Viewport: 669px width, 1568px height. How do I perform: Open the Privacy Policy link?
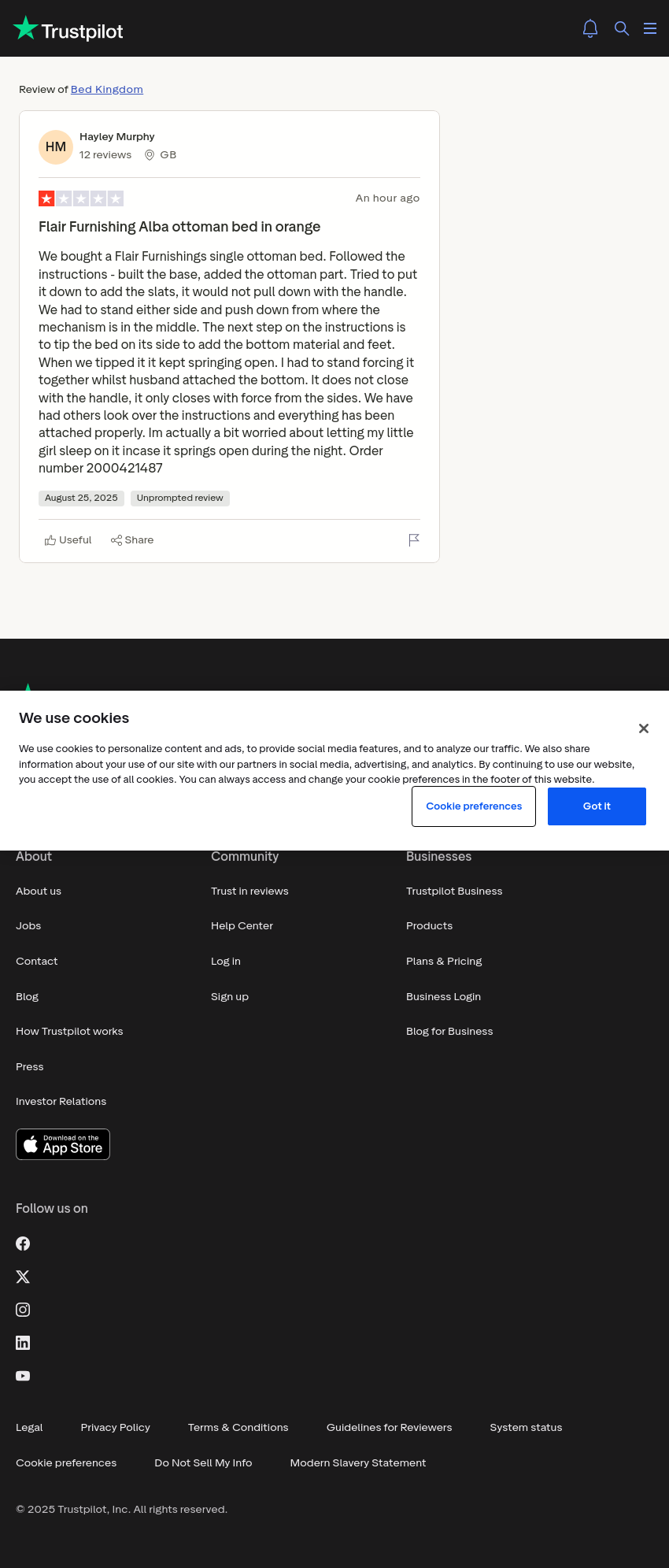(x=116, y=1428)
